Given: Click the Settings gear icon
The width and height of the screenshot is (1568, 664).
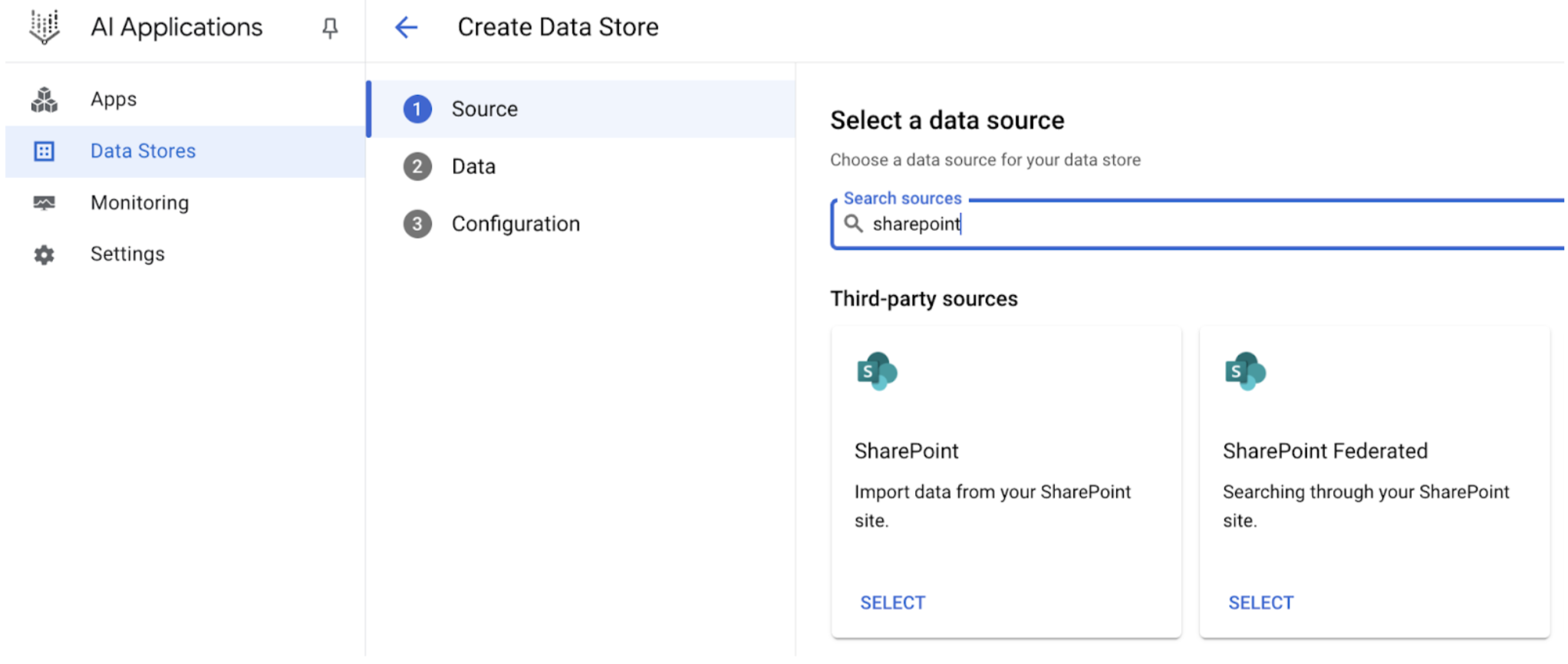Looking at the screenshot, I should click(44, 255).
